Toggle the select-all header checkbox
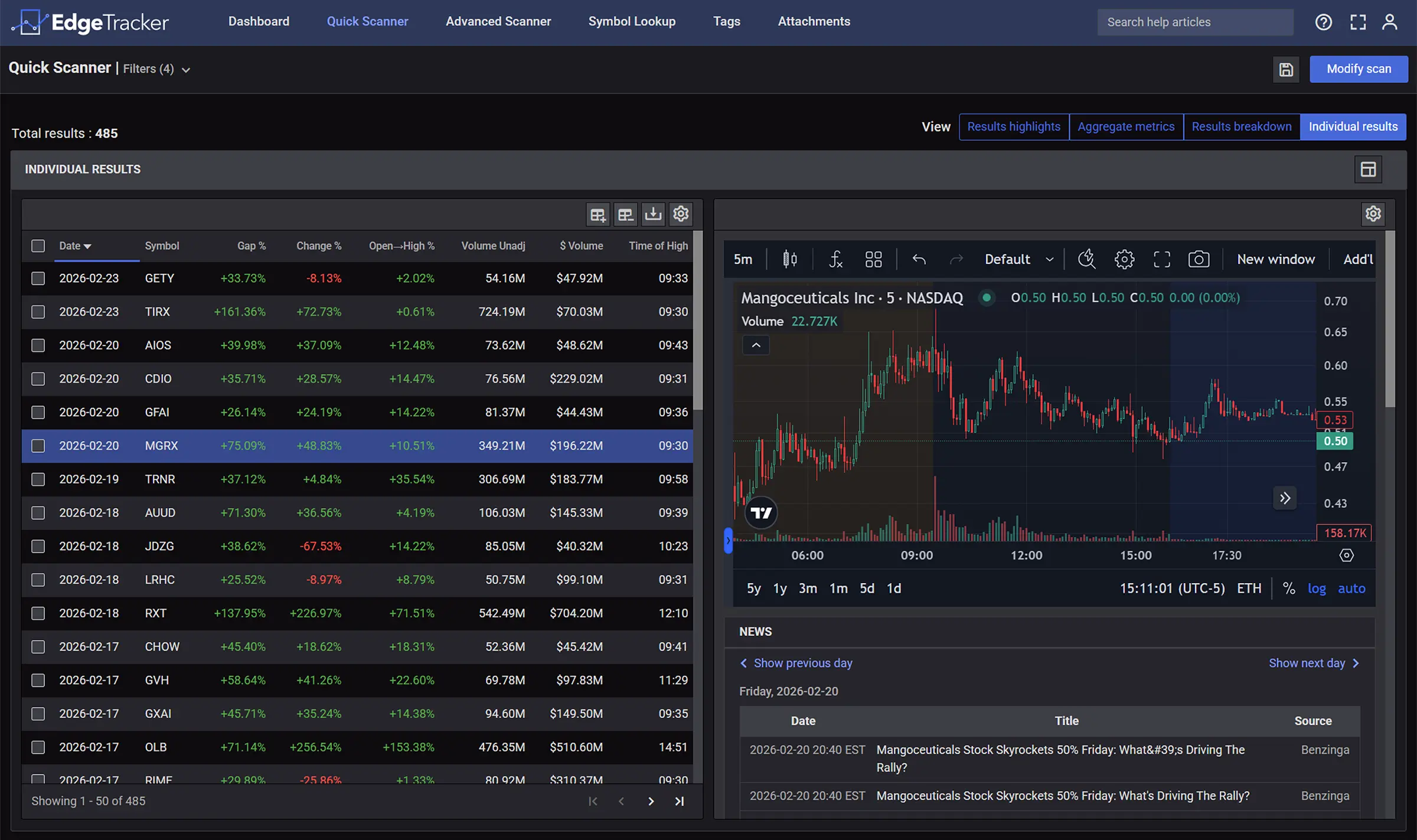The width and height of the screenshot is (1417, 840). [x=38, y=246]
